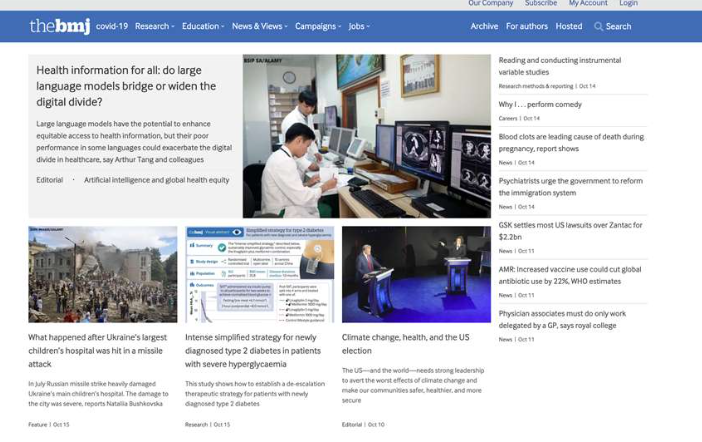Click the Careers category label
This screenshot has width=702, height=442.
tap(508, 118)
